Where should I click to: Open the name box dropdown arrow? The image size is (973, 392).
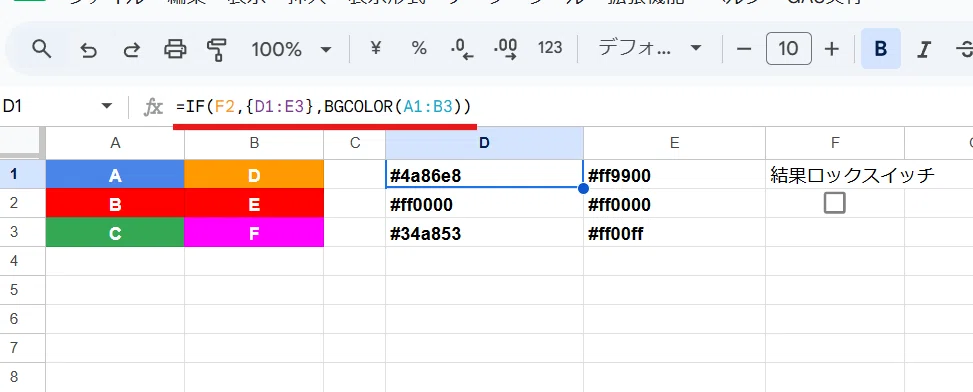pos(107,106)
